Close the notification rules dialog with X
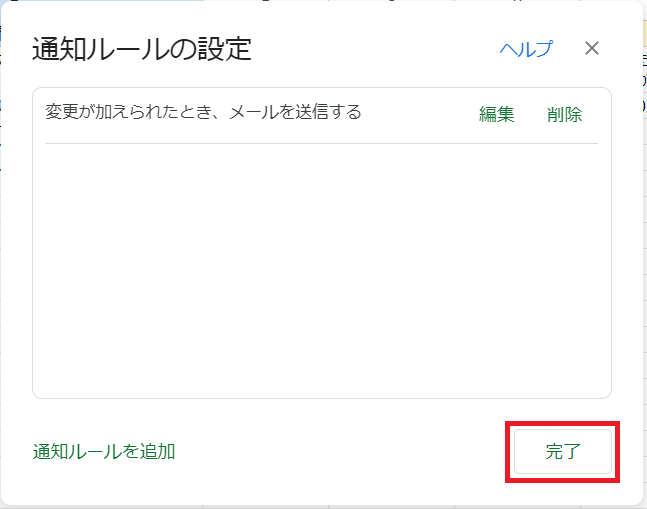Image resolution: width=647 pixels, height=509 pixels. coord(592,48)
